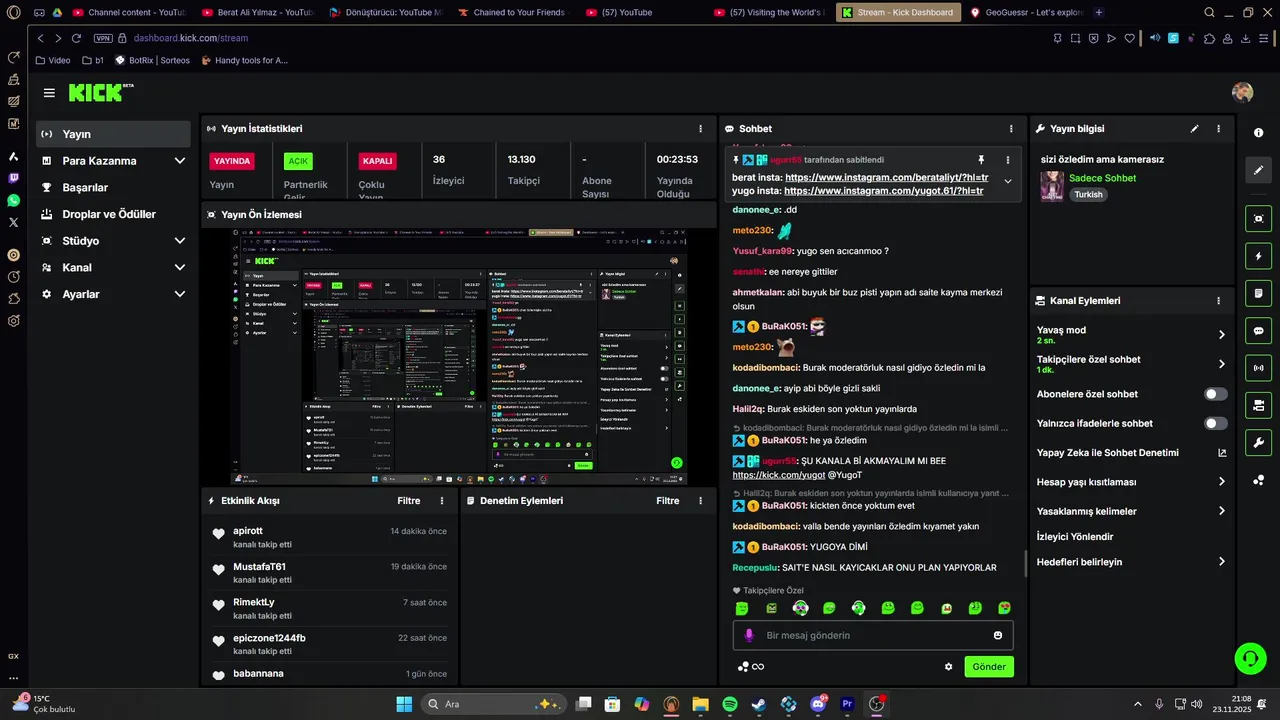Screen dimensions: 1280x720
Task: Toggle the wrench stream info widget icon
Action: pos(1258,443)
